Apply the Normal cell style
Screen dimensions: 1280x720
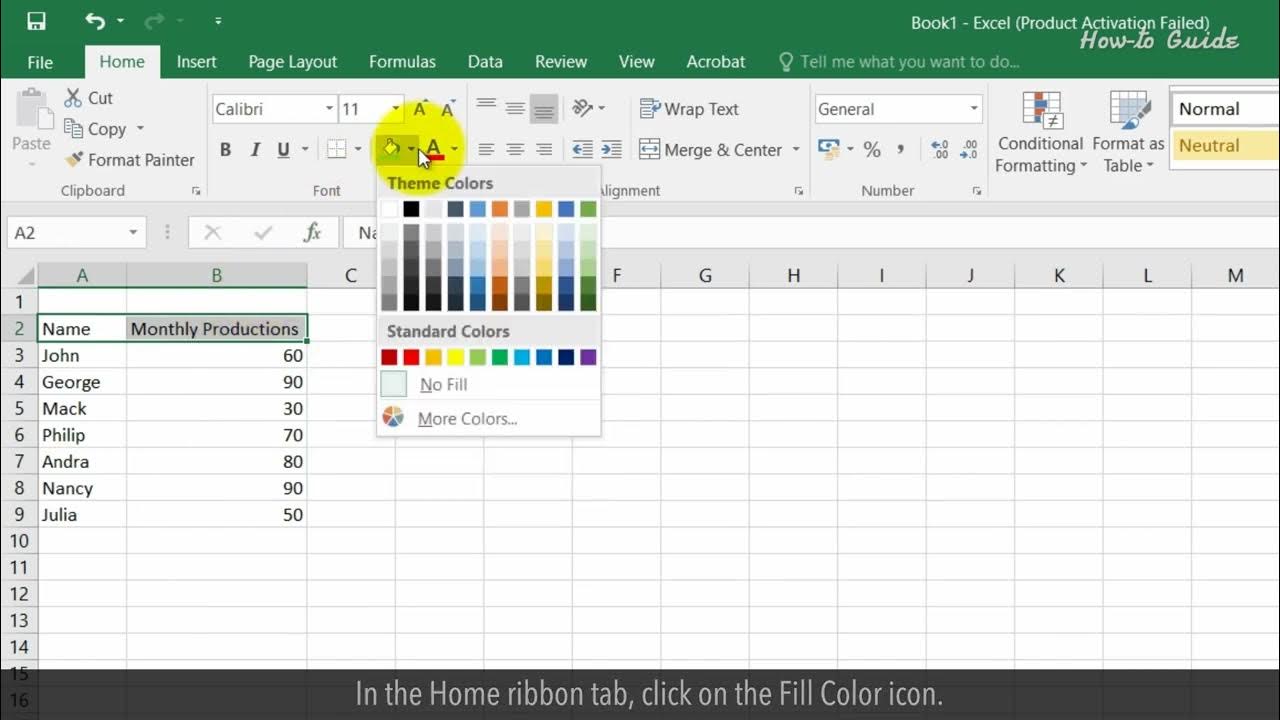tap(1224, 109)
